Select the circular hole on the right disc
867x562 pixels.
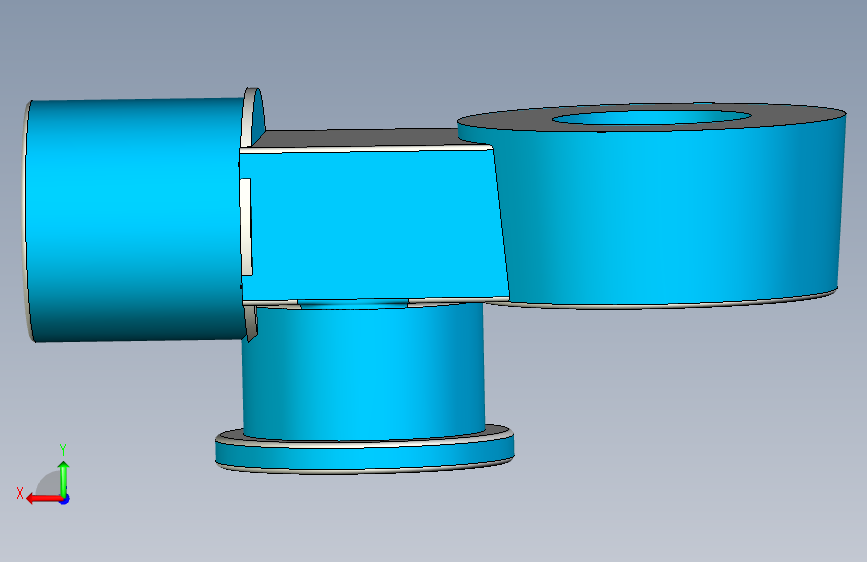point(651,117)
